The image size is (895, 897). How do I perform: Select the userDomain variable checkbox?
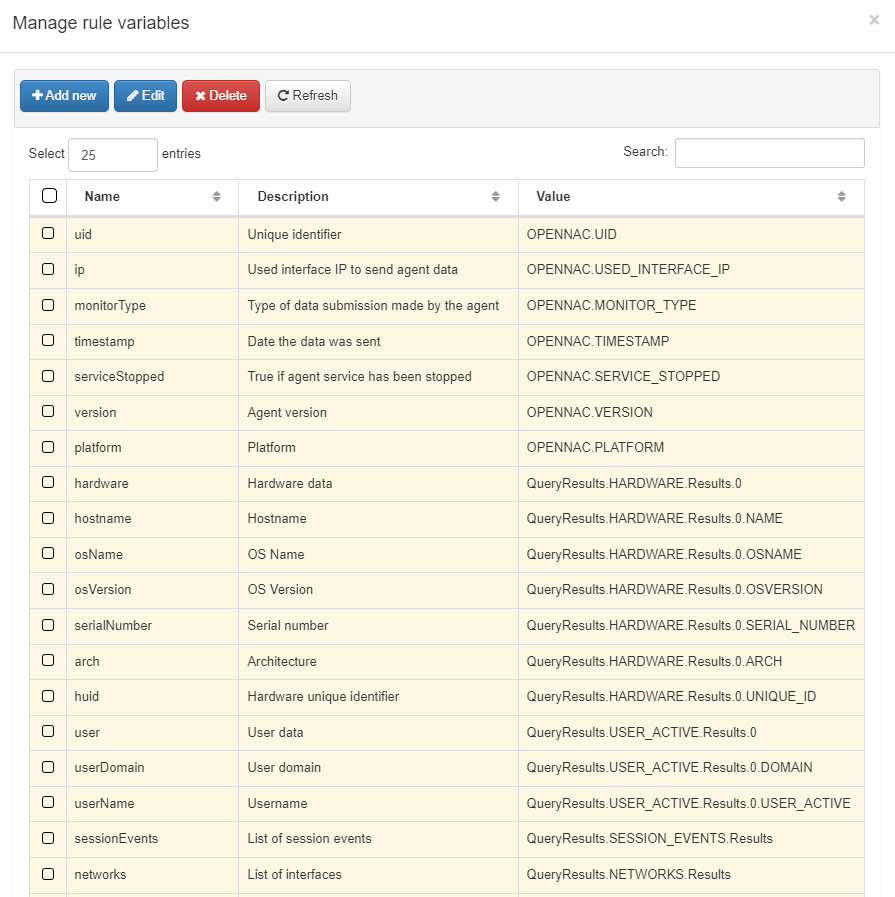[x=48, y=767]
